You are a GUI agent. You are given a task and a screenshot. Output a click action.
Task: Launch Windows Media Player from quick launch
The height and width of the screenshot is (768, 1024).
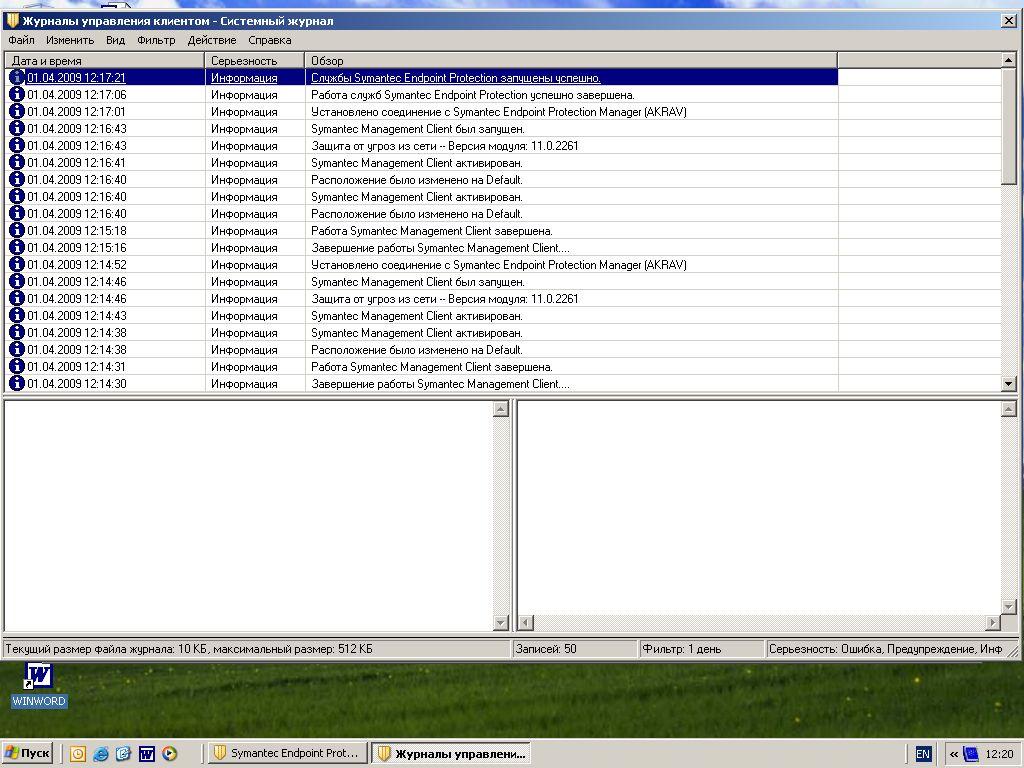click(x=169, y=754)
